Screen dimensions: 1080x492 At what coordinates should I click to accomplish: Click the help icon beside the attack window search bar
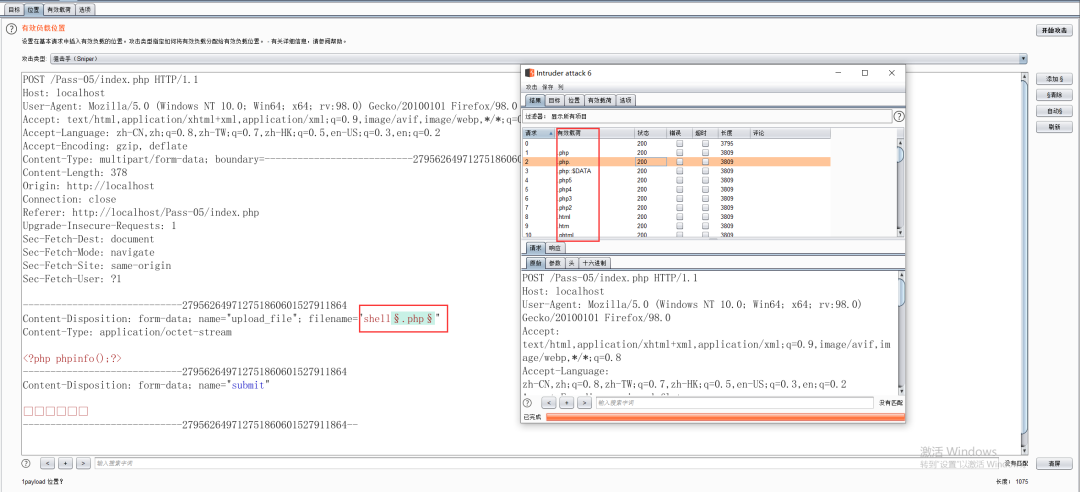point(527,403)
